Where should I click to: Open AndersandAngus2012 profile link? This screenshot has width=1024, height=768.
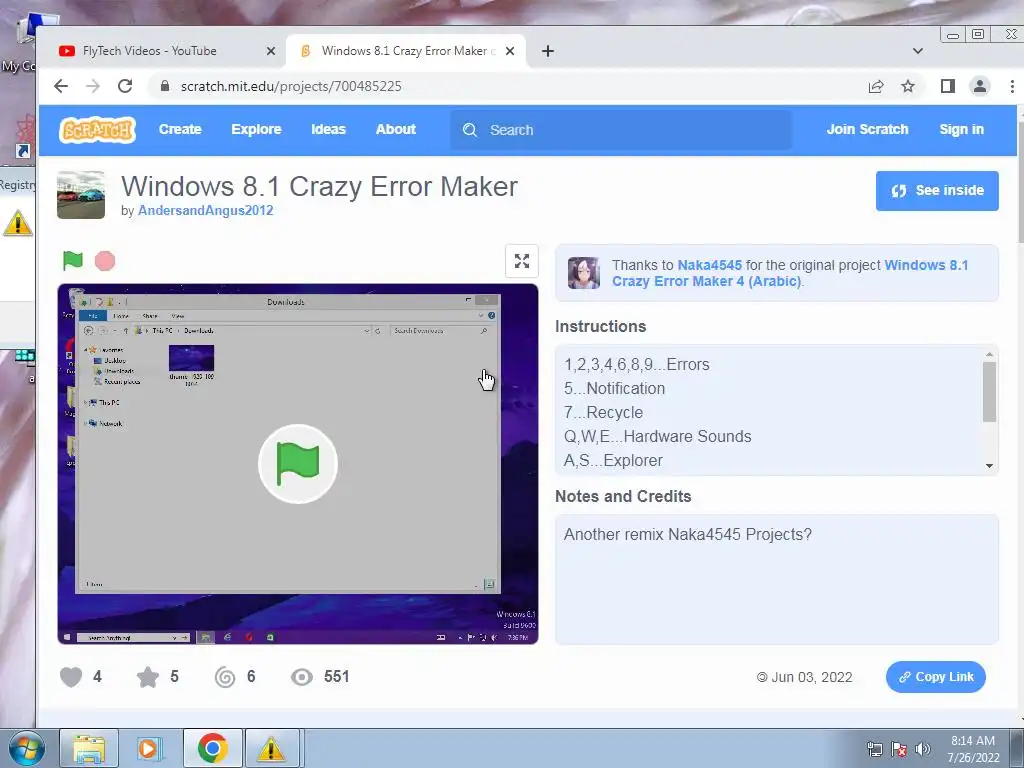[x=205, y=210]
